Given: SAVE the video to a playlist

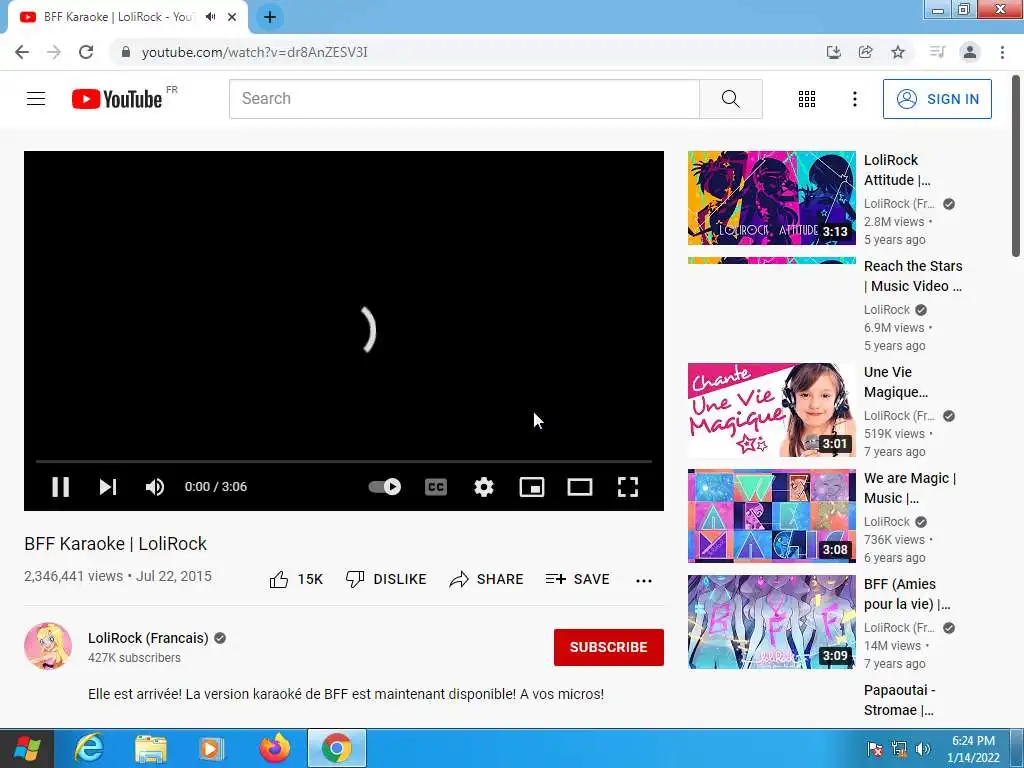Looking at the screenshot, I should click(x=577, y=579).
